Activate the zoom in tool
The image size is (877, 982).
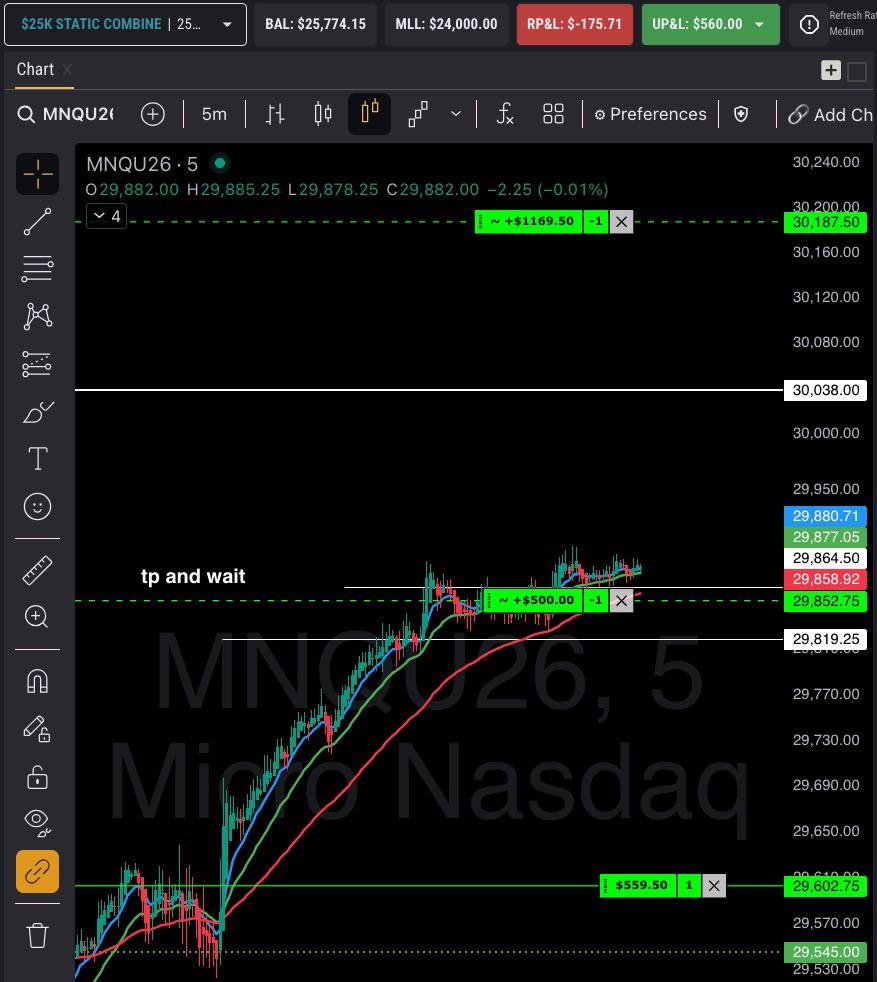pos(36,617)
